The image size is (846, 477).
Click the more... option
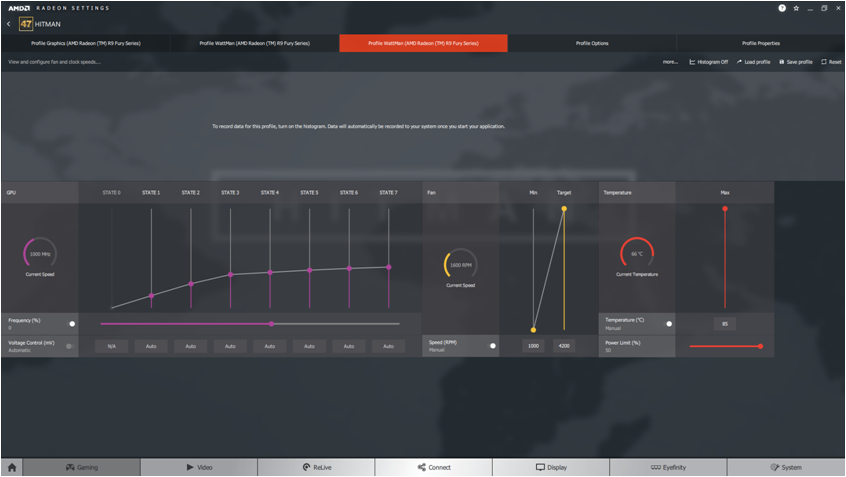click(670, 62)
